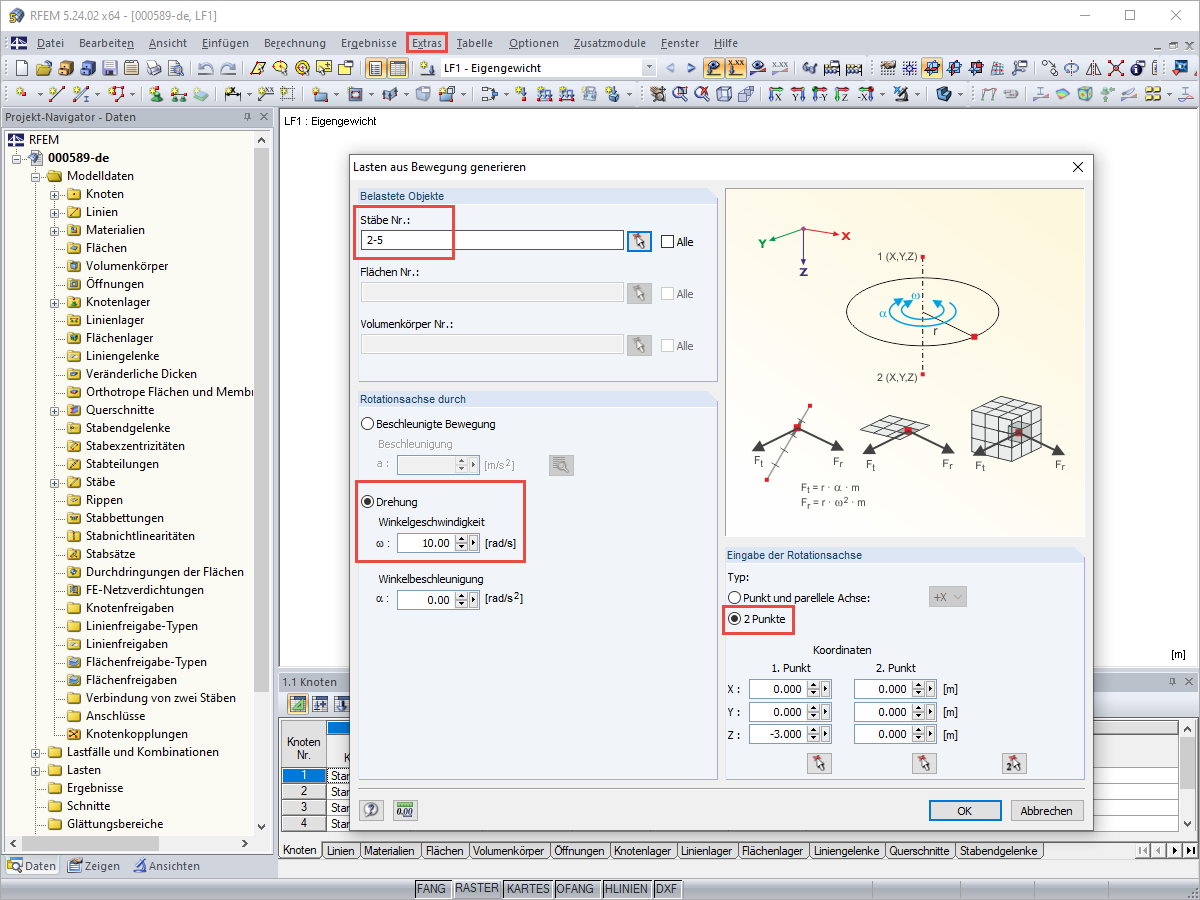Expand the Querschnitte tree node
Viewport: 1200px width, 900px height.
point(55,410)
